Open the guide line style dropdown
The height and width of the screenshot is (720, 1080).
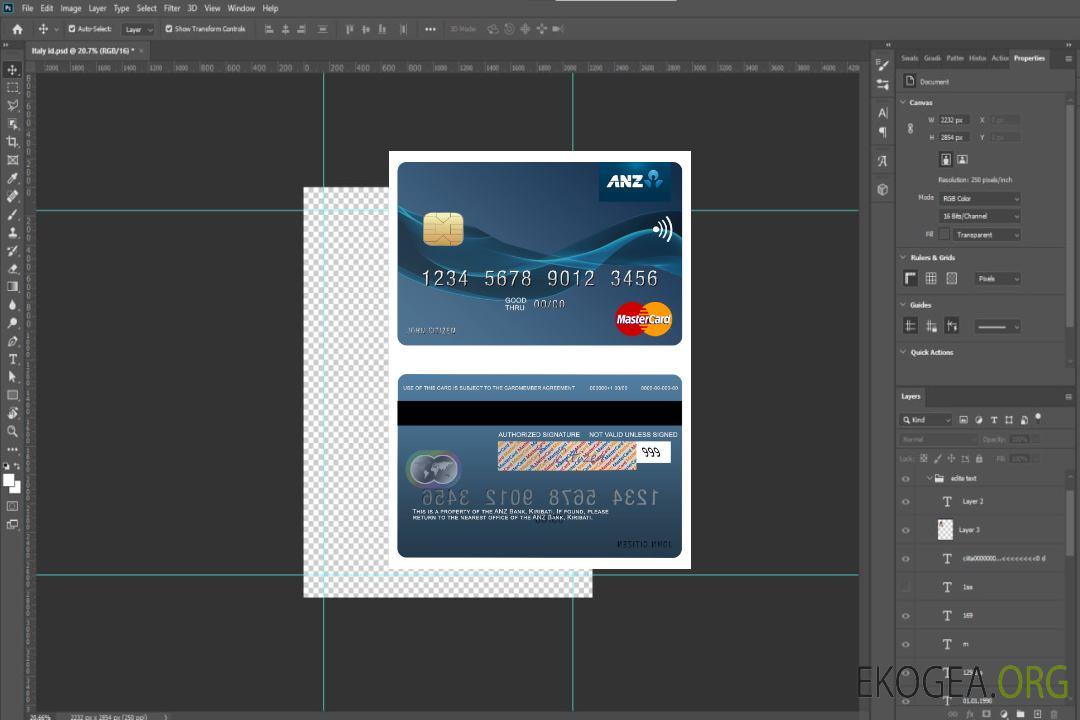click(x=997, y=327)
